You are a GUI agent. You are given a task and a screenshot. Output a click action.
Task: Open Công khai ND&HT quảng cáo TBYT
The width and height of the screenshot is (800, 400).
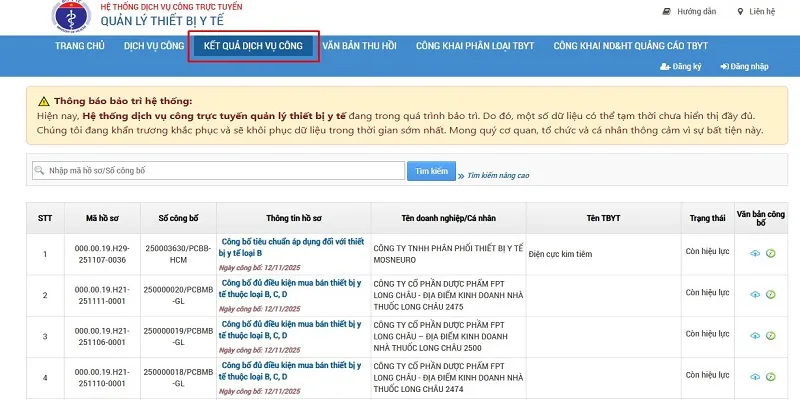(631, 46)
